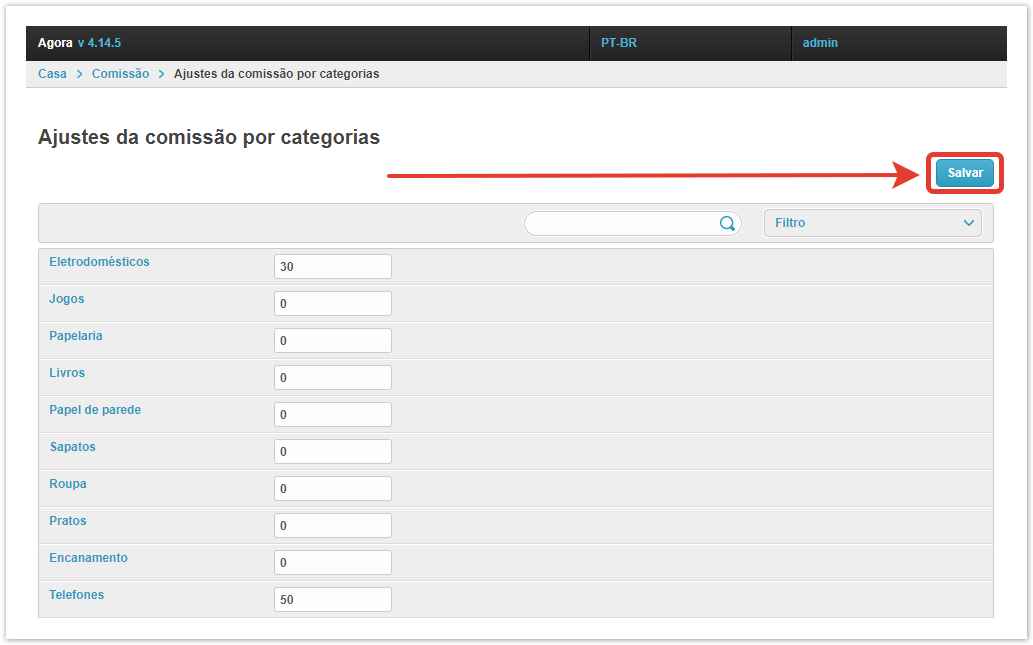Navigate to Comissão breadcrumb link
1033x645 pixels.
click(120, 74)
